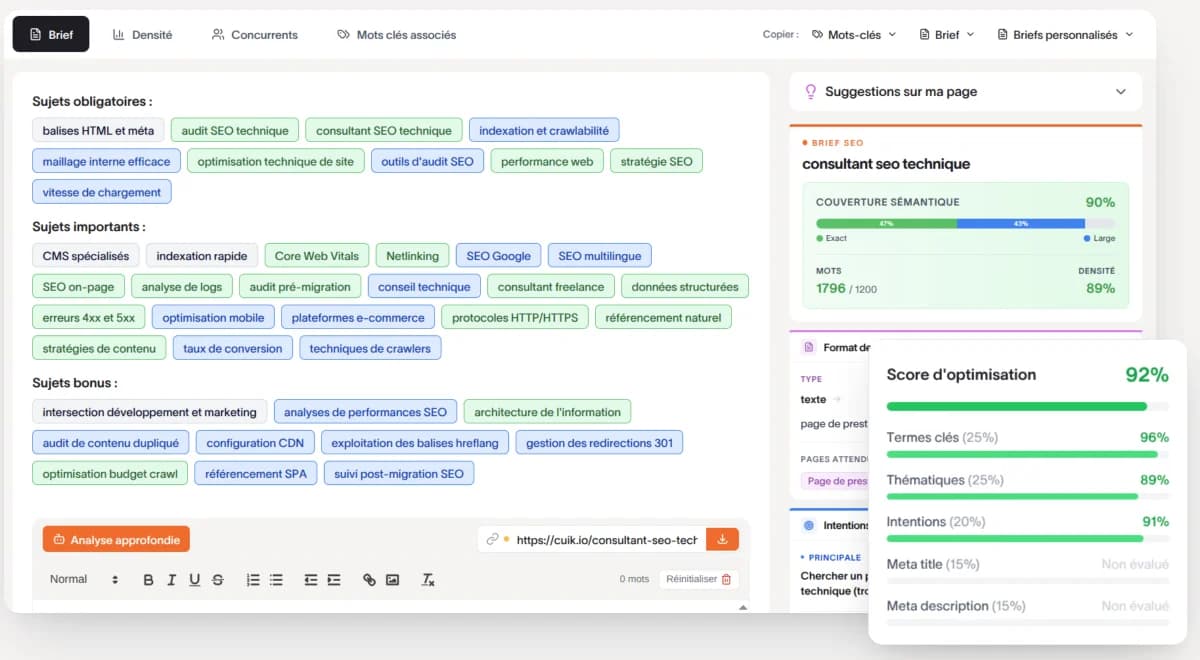Insert a bulleted list
This screenshot has height=660, width=1200.
coord(276,579)
